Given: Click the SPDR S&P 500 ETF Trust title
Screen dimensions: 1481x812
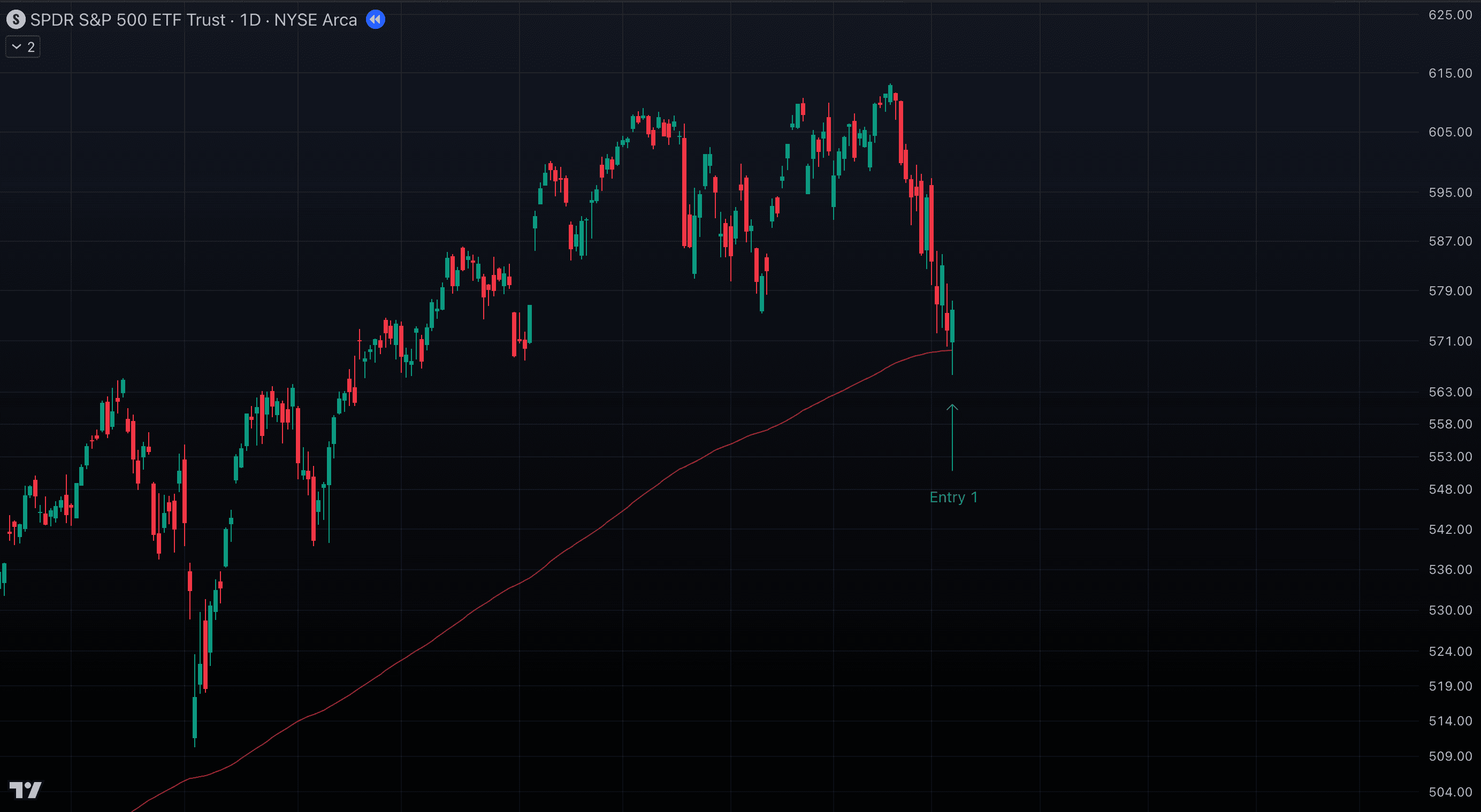Looking at the screenshot, I should [x=128, y=20].
